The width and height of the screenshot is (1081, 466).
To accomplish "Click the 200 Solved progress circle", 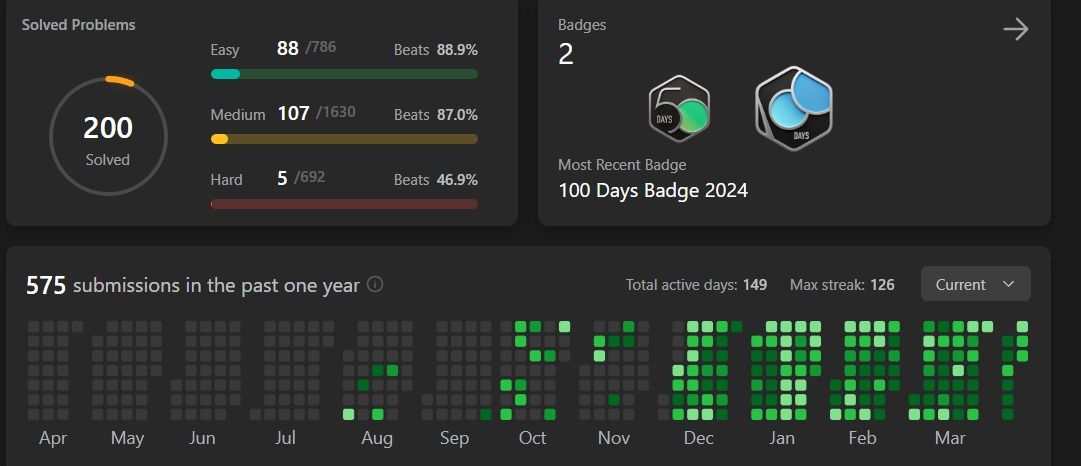I will click(x=108, y=136).
